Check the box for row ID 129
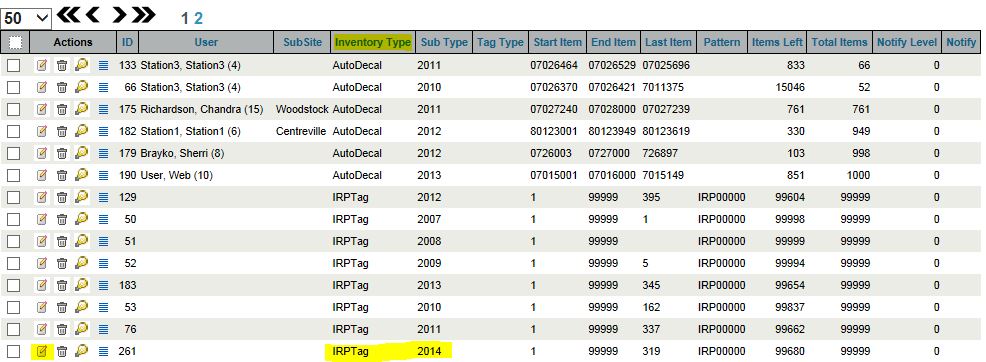986x362 pixels. pyautogui.click(x=14, y=197)
